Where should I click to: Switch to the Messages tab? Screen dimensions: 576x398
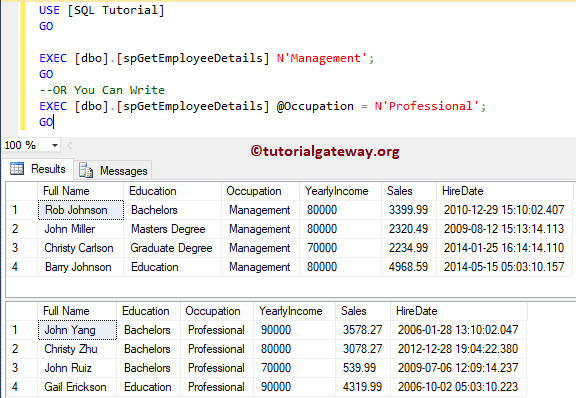tap(113, 170)
